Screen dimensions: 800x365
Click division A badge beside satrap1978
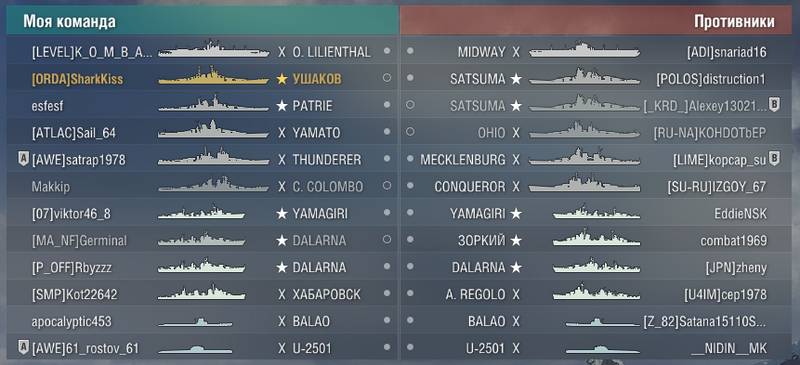[22, 159]
